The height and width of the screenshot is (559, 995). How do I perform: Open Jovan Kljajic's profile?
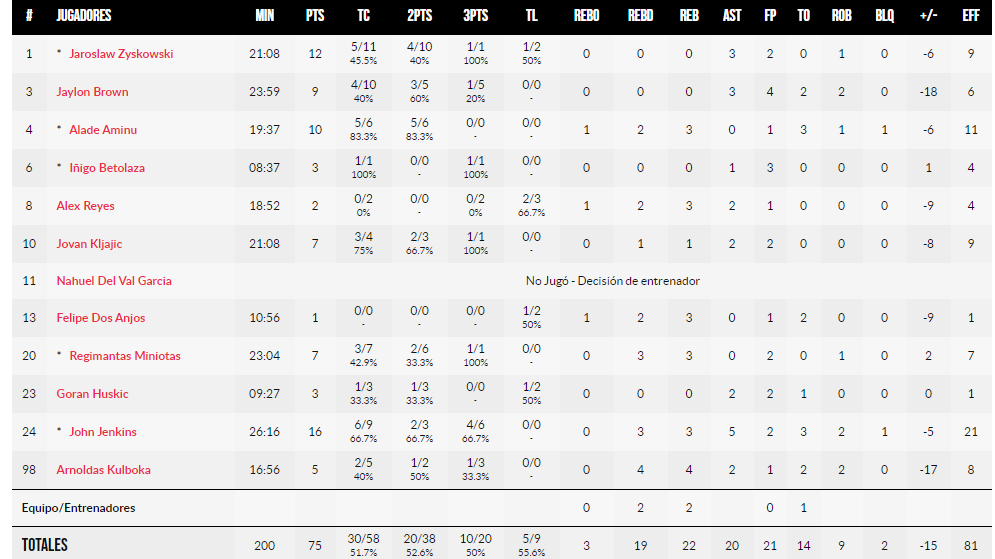(x=89, y=244)
